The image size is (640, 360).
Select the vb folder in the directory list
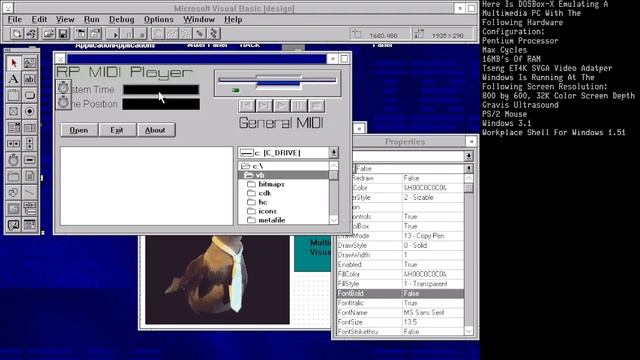283,175
